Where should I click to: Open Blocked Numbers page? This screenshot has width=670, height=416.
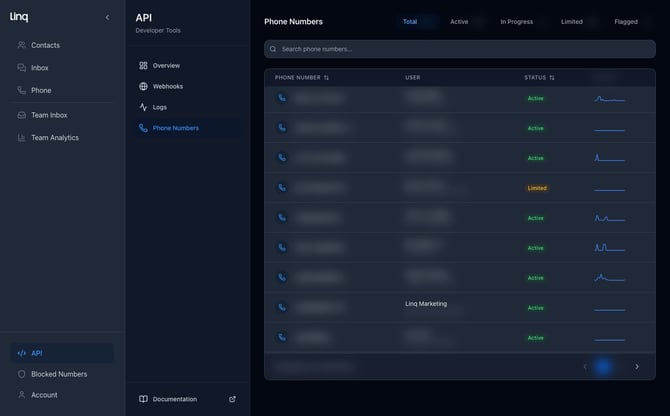click(x=58, y=374)
